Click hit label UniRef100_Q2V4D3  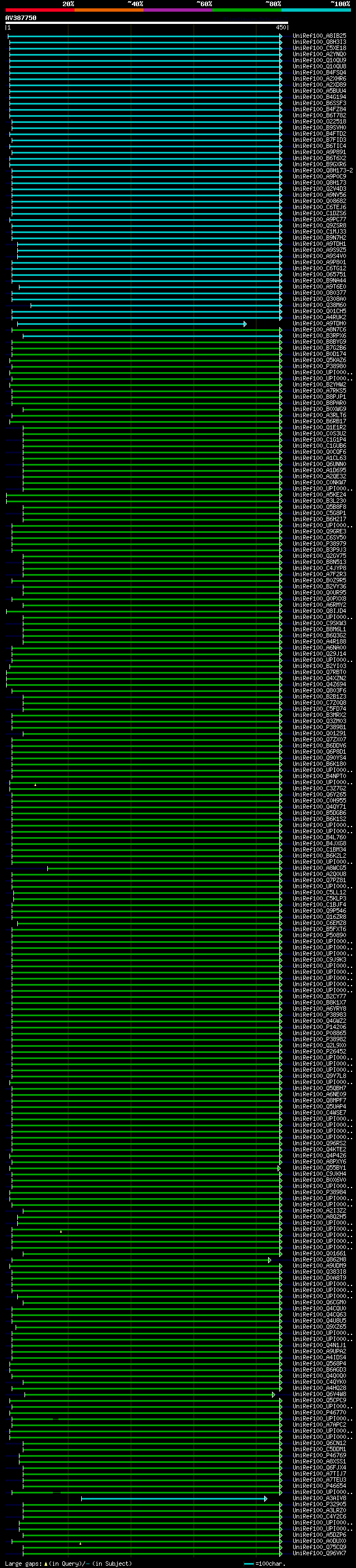click(x=319, y=189)
